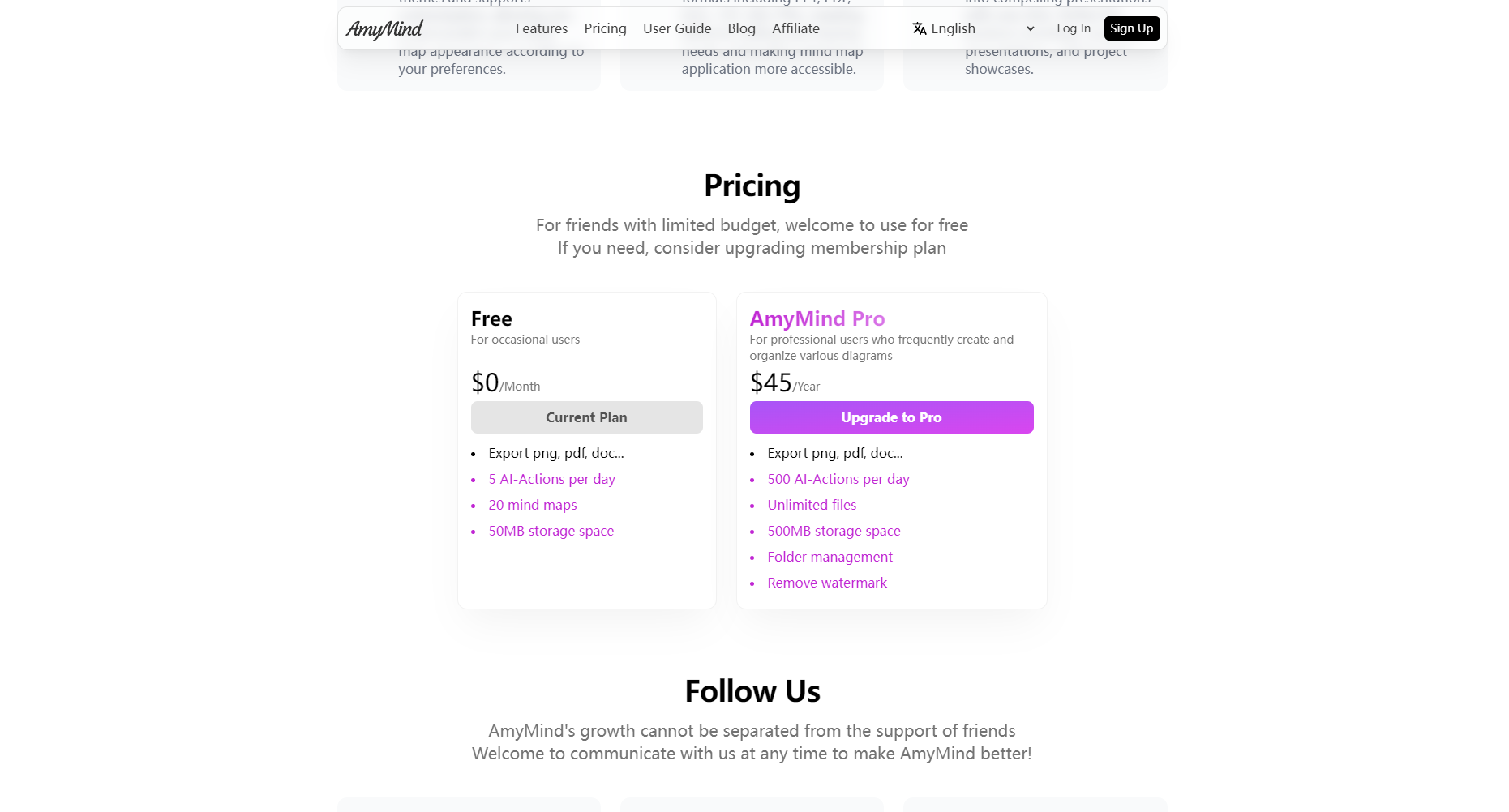This screenshot has height=812, width=1509.
Task: Click the 'Follow Us' section heading
Action: (x=752, y=691)
